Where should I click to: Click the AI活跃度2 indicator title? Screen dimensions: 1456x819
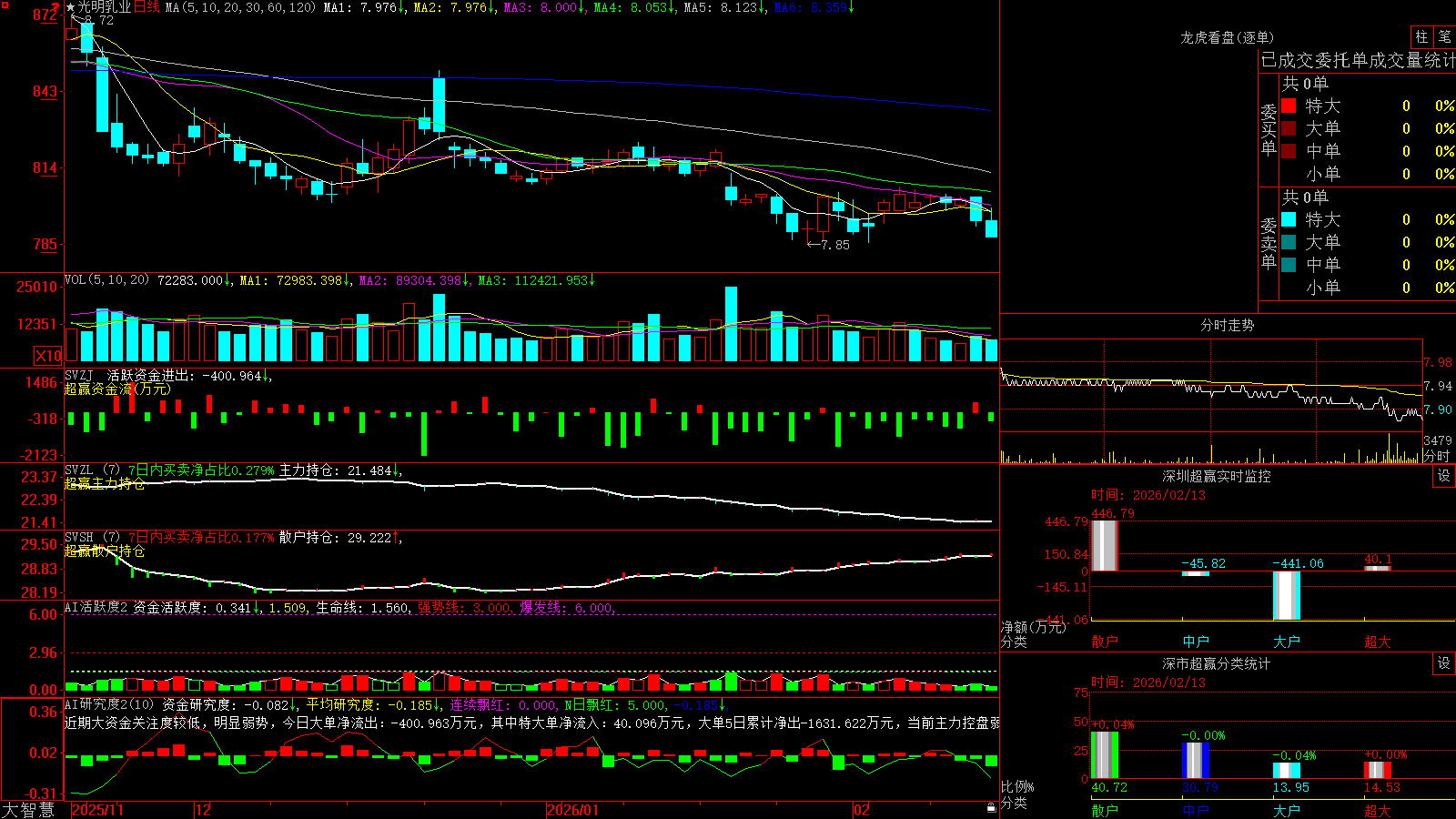point(96,608)
